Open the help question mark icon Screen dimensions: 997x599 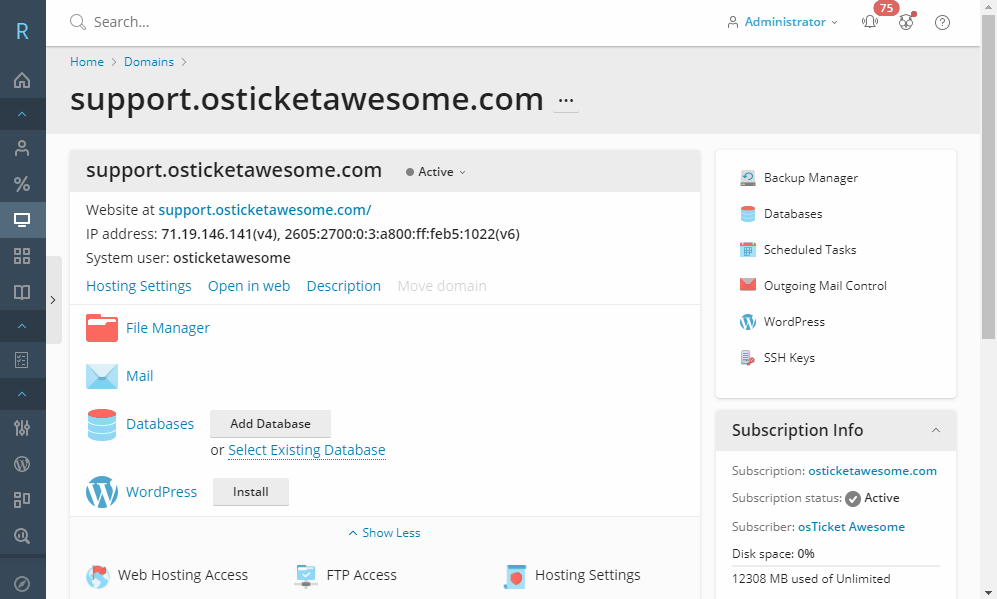point(942,22)
